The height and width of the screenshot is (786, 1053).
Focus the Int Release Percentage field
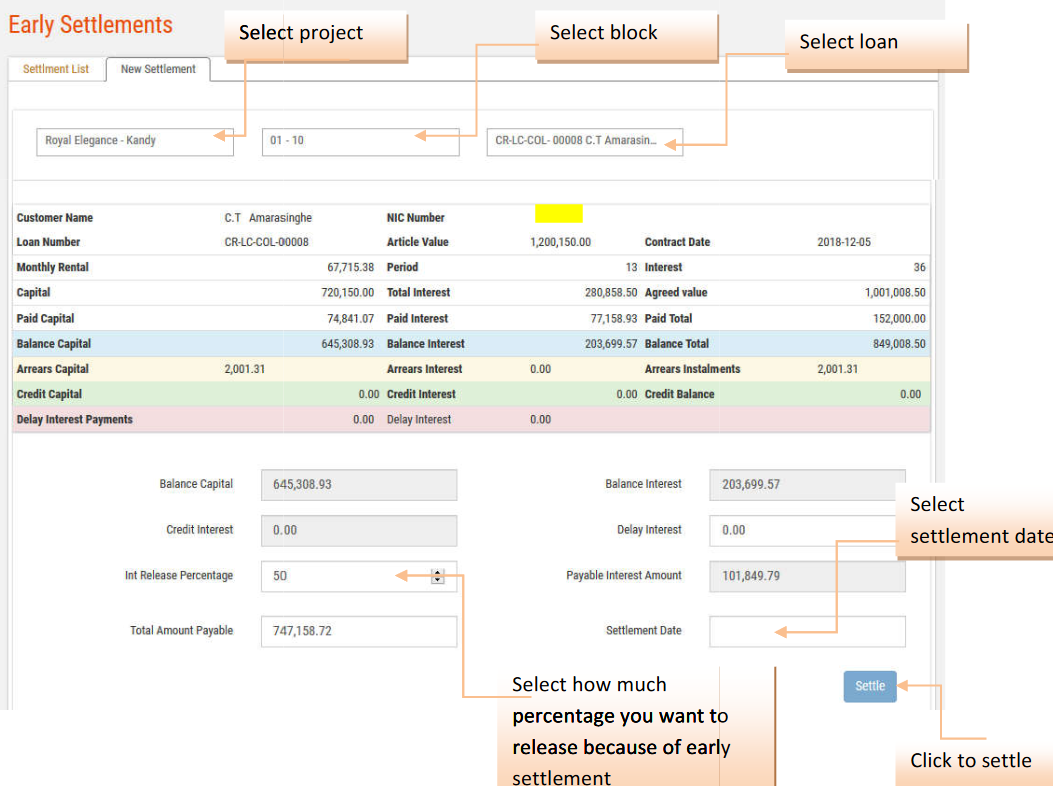(x=345, y=576)
